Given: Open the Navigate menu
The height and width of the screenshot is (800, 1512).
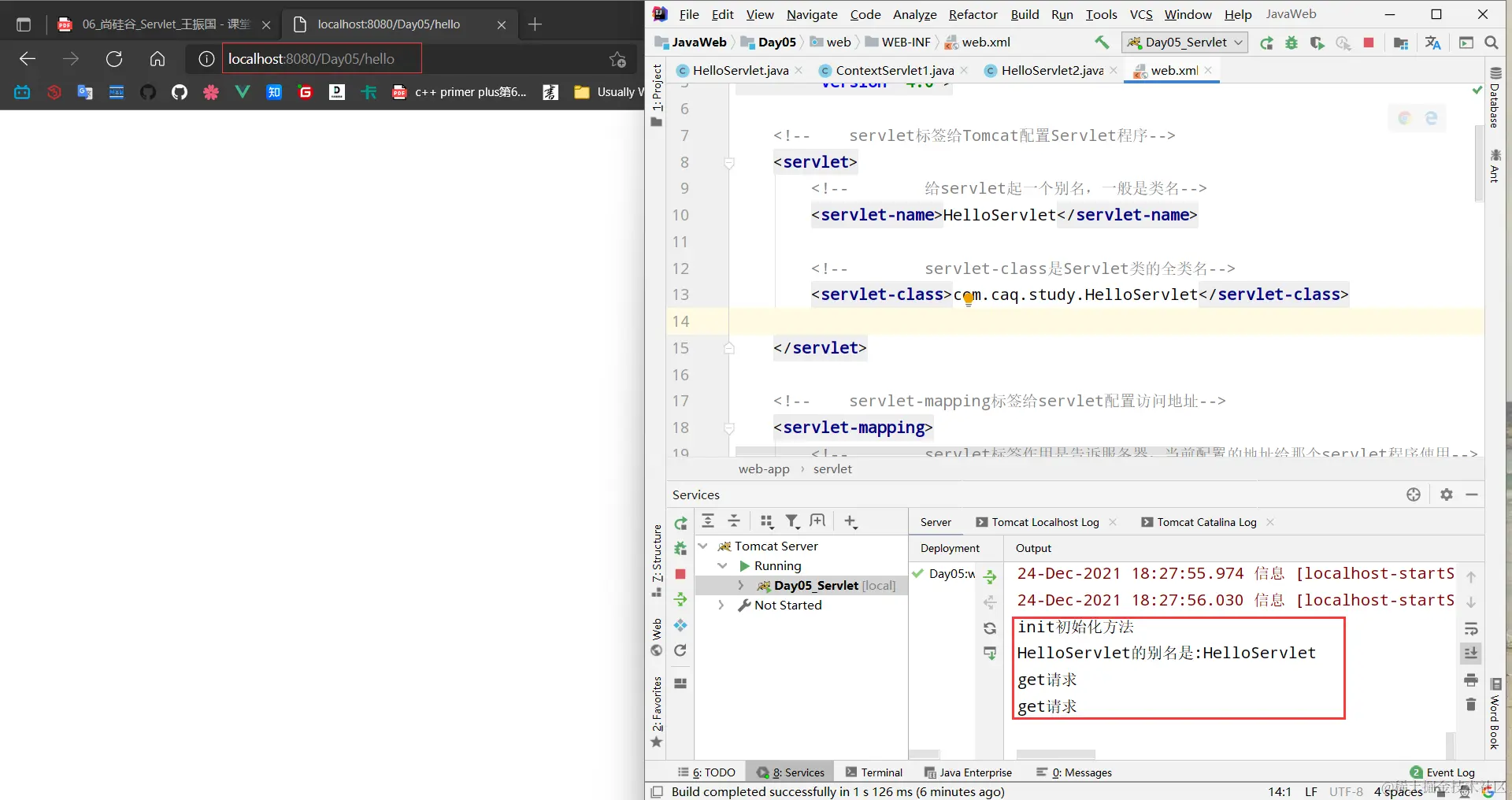Looking at the screenshot, I should (x=812, y=14).
